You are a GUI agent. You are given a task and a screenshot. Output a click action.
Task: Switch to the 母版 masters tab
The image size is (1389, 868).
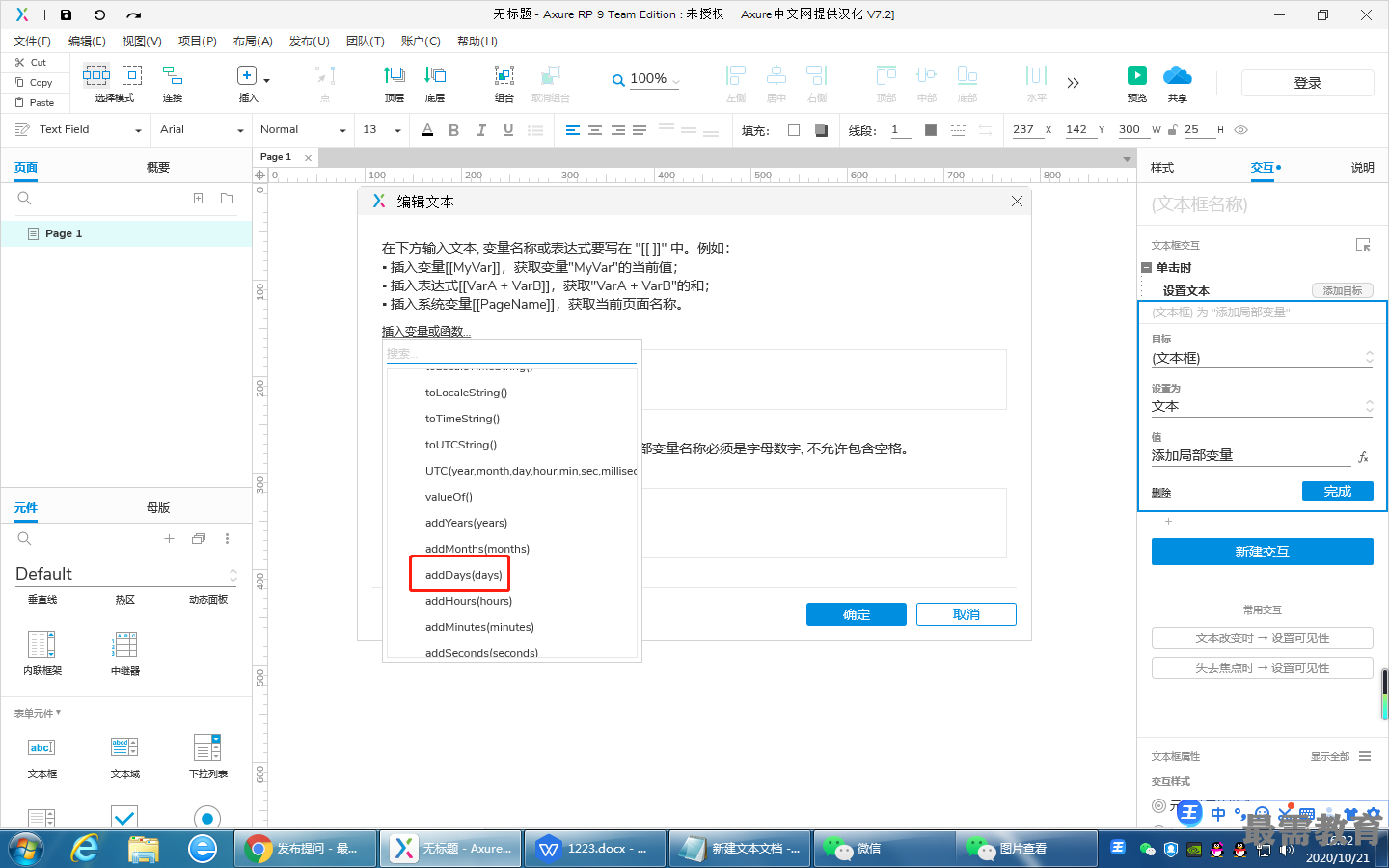click(x=158, y=508)
